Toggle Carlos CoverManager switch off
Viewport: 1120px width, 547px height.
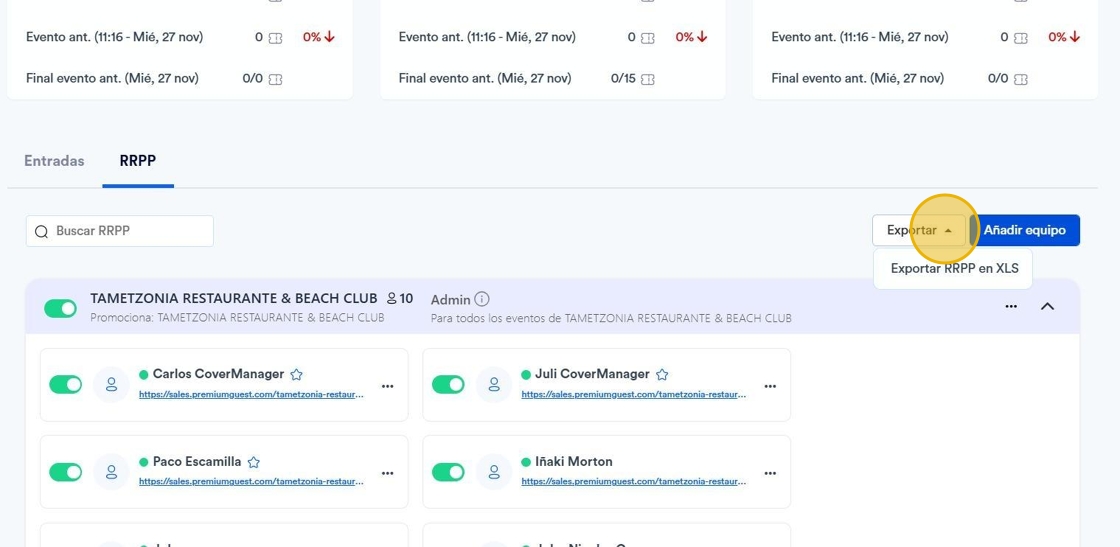click(x=65, y=385)
